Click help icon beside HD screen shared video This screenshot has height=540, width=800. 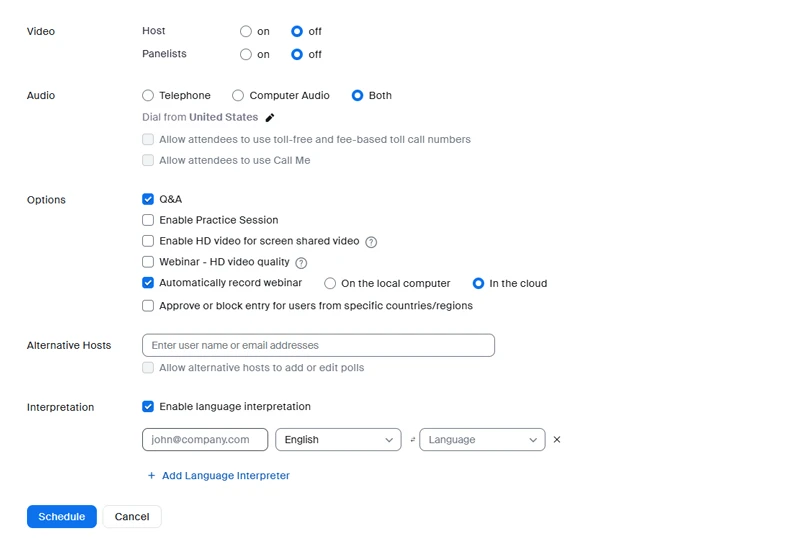pyautogui.click(x=371, y=242)
